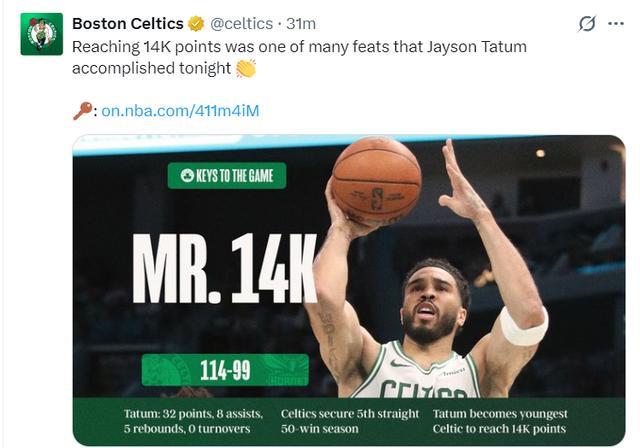Click the Celtics logo beside the score
The image size is (640, 448).
[166, 371]
